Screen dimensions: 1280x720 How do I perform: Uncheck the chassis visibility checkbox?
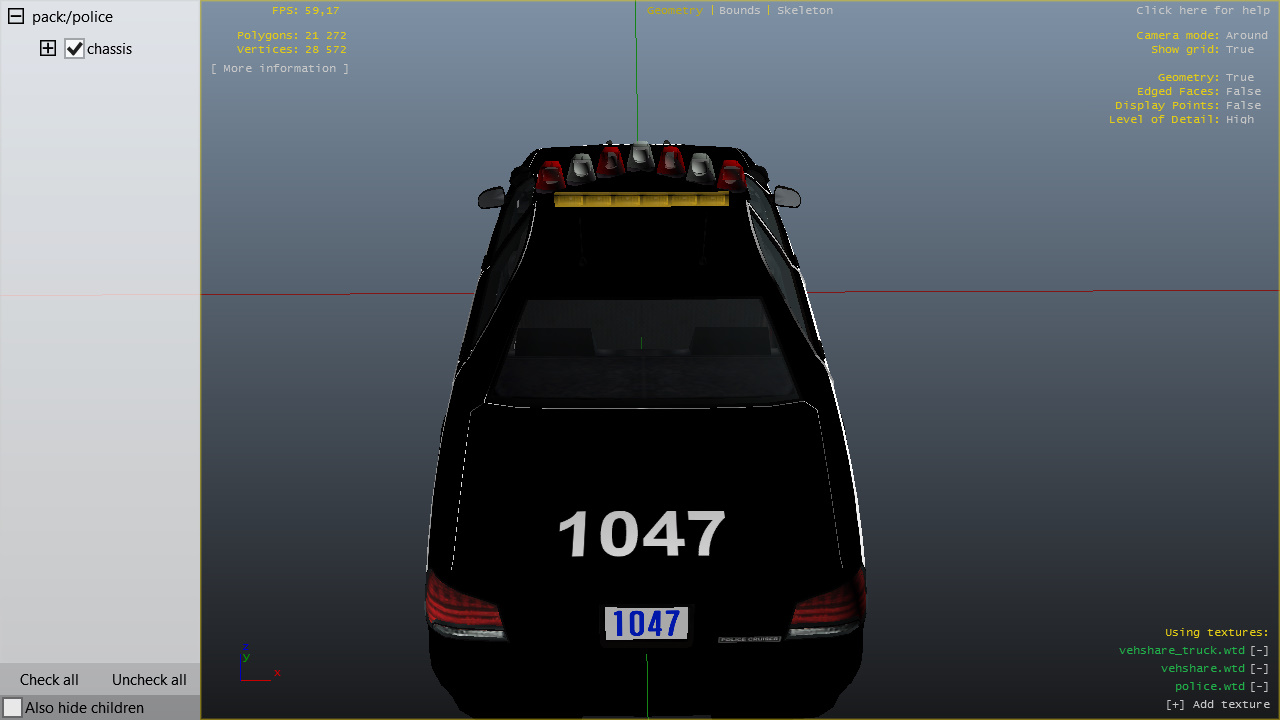pos(74,48)
